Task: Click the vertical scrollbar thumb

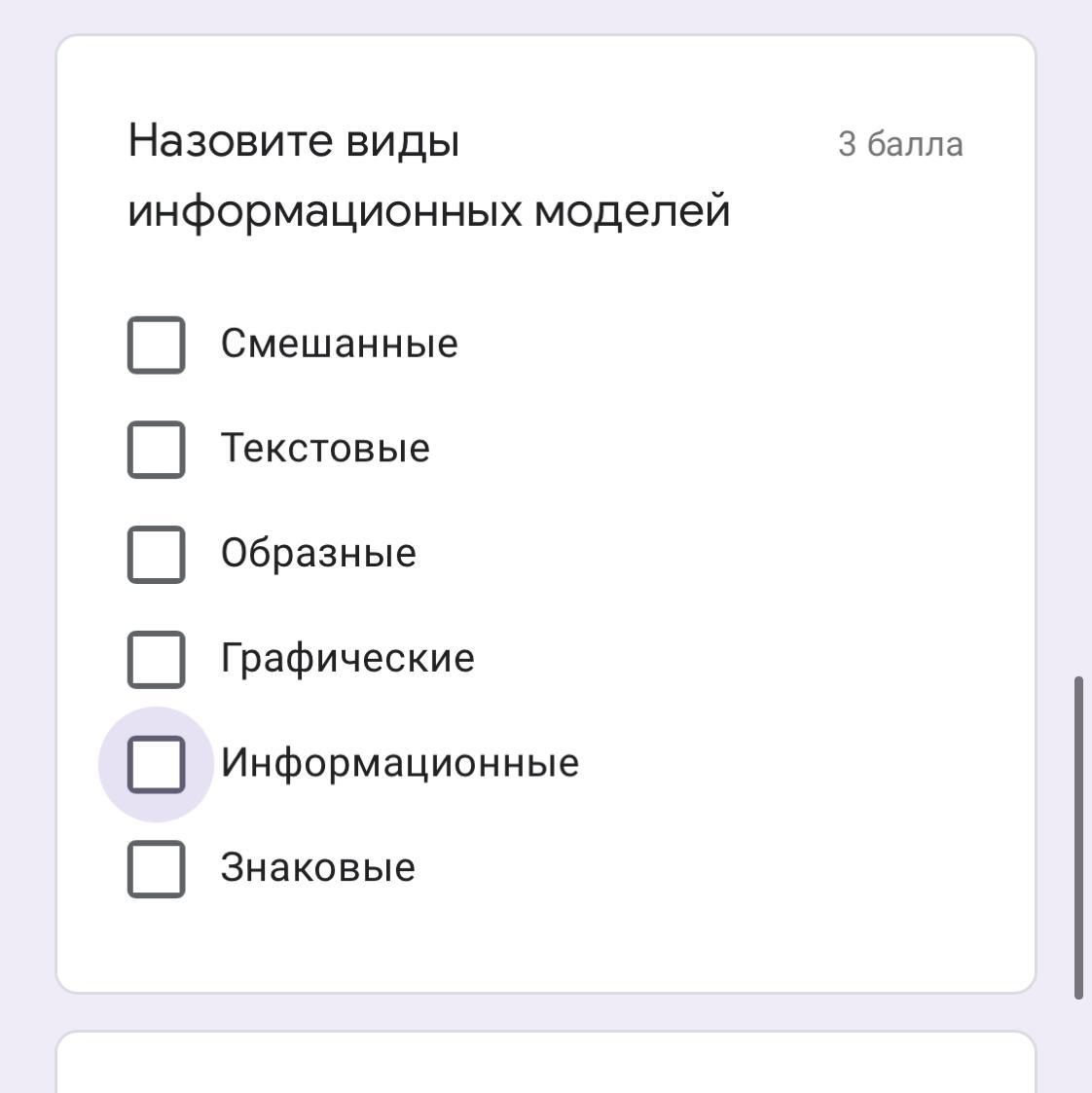Action: pos(1078,837)
